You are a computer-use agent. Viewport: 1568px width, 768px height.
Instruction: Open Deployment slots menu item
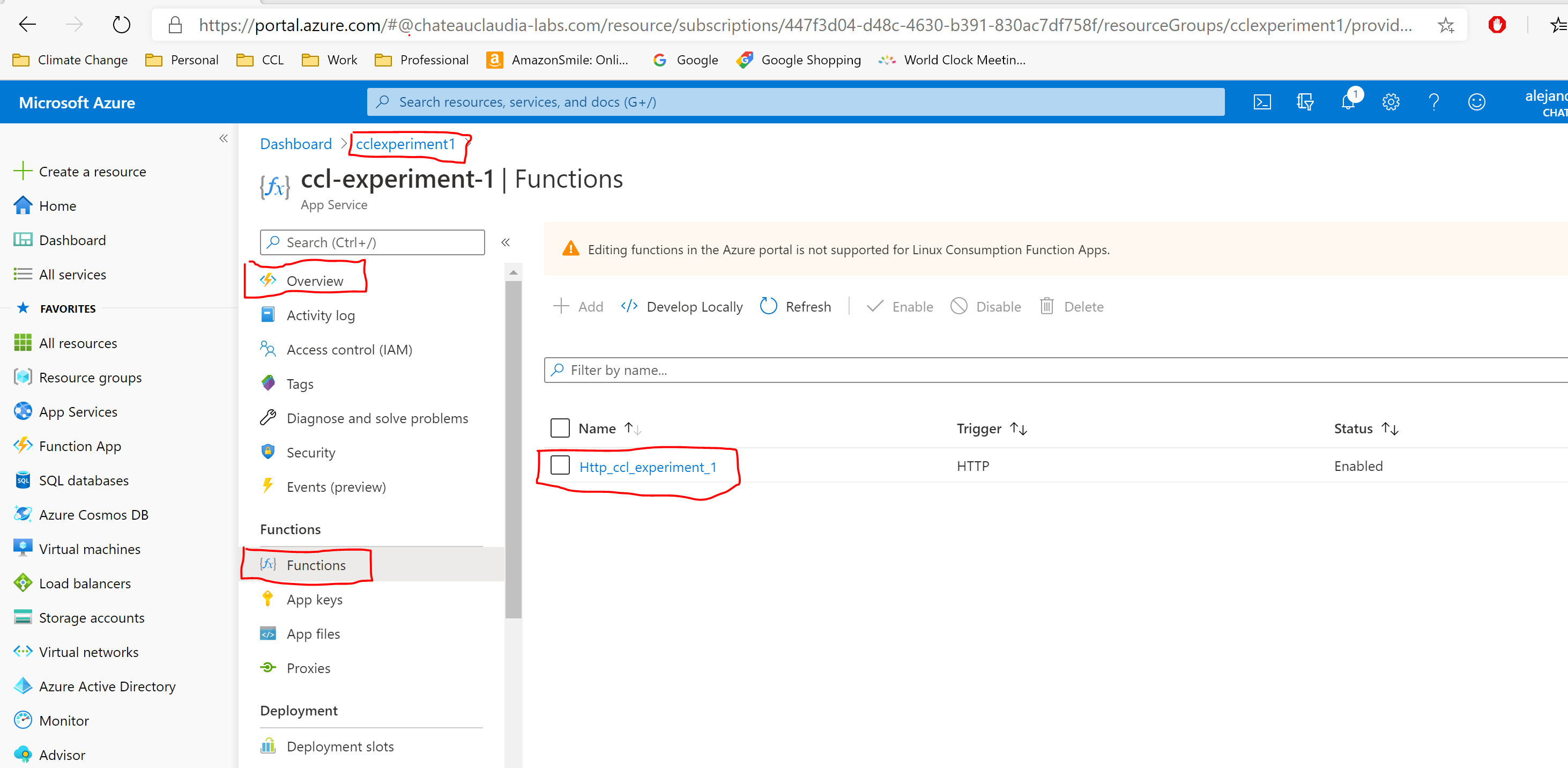[x=340, y=745]
